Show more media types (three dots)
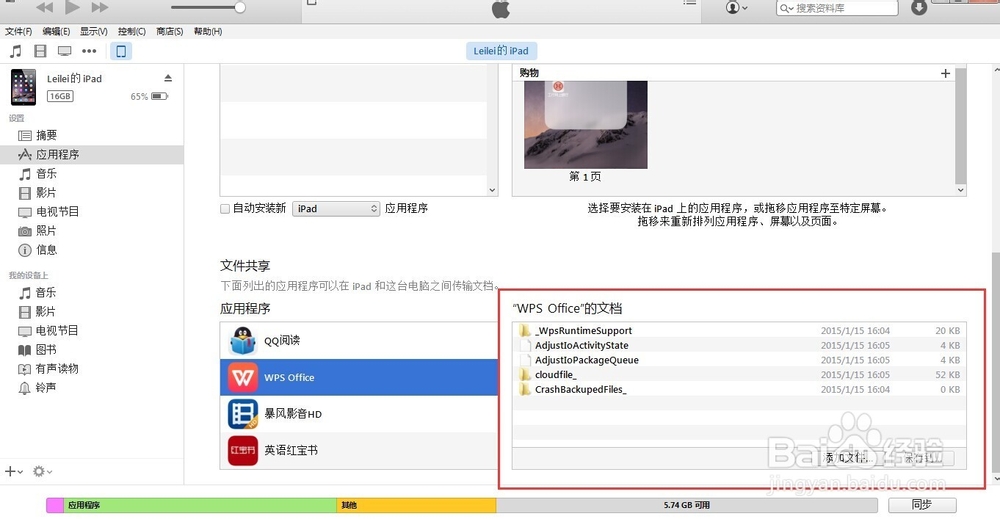Screen dimensions: 1000x519 point(89,51)
